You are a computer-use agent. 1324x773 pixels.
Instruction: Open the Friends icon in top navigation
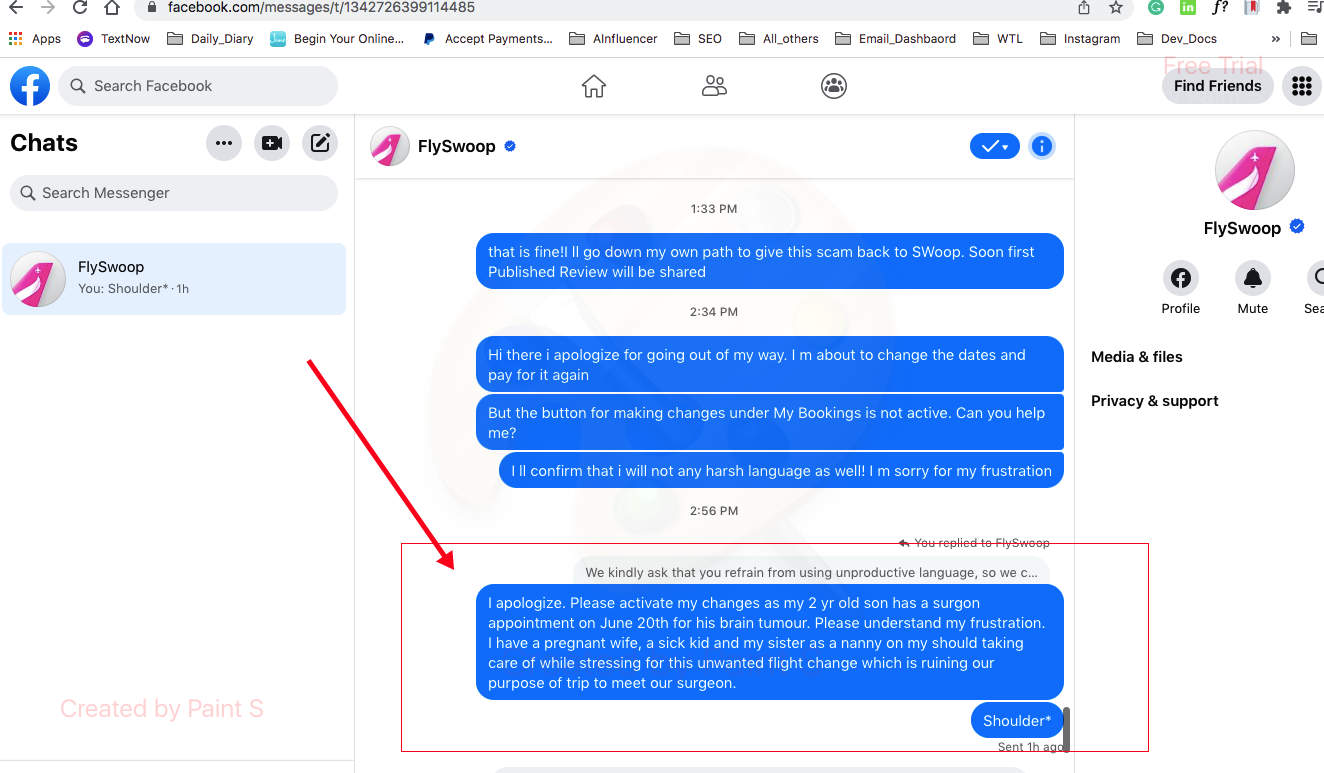(x=714, y=86)
